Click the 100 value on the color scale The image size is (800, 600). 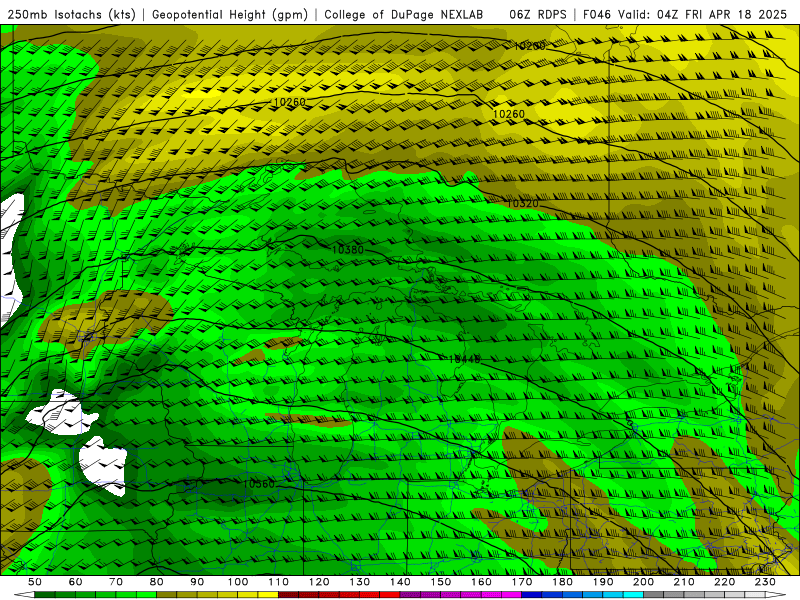pos(238,582)
